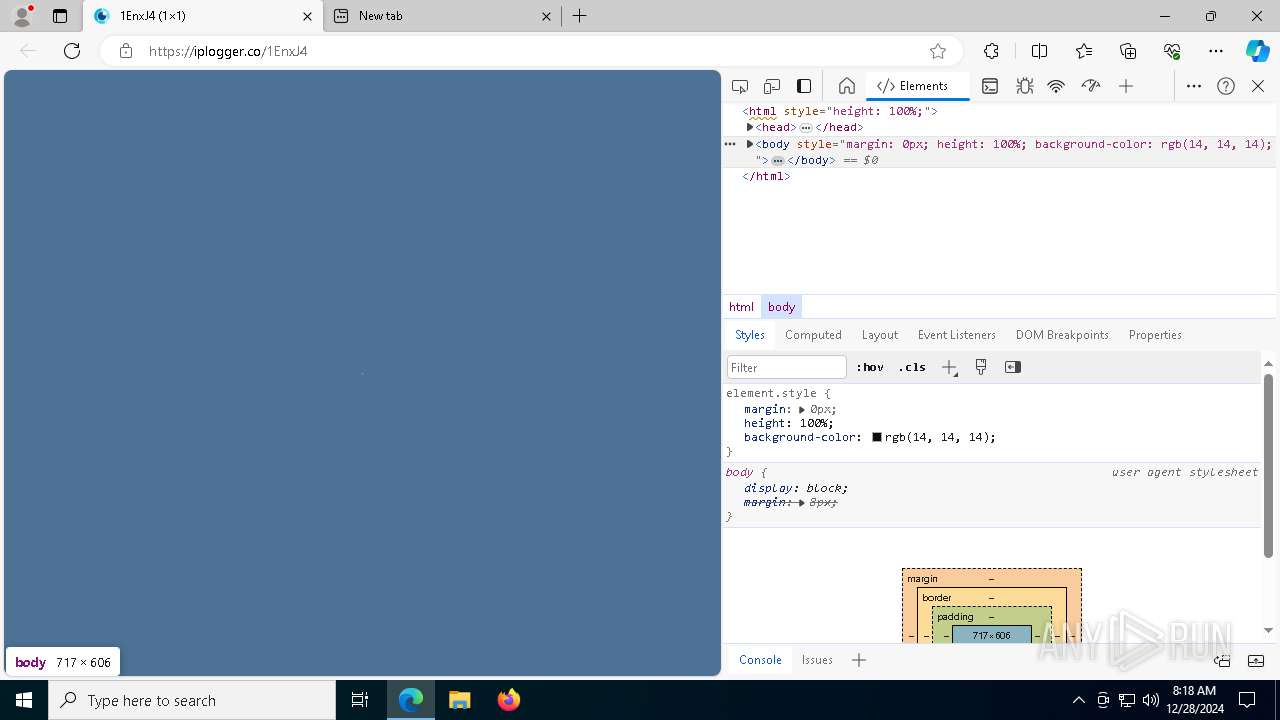Toggle the DevTools activity bar icon
The image size is (1280, 720).
click(x=804, y=86)
